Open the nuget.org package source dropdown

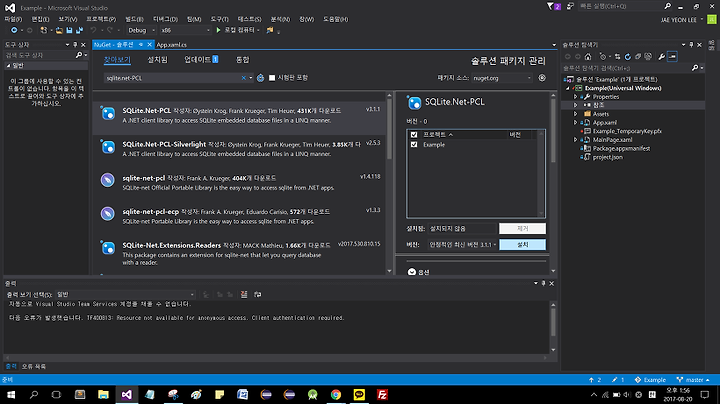pos(502,78)
